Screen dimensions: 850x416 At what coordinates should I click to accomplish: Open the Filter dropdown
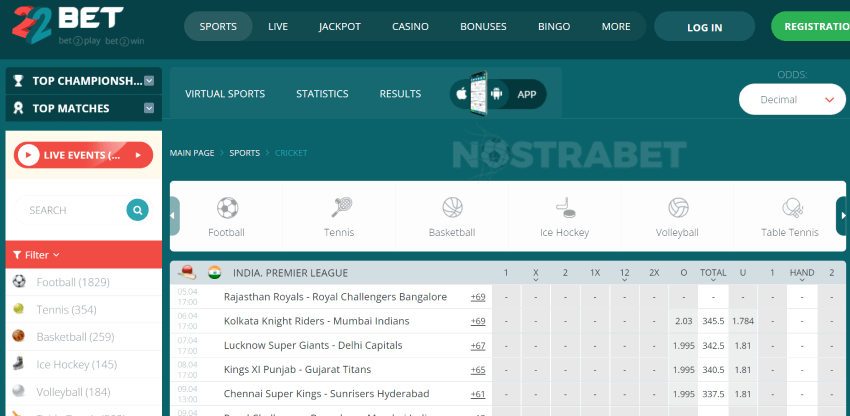click(x=36, y=255)
